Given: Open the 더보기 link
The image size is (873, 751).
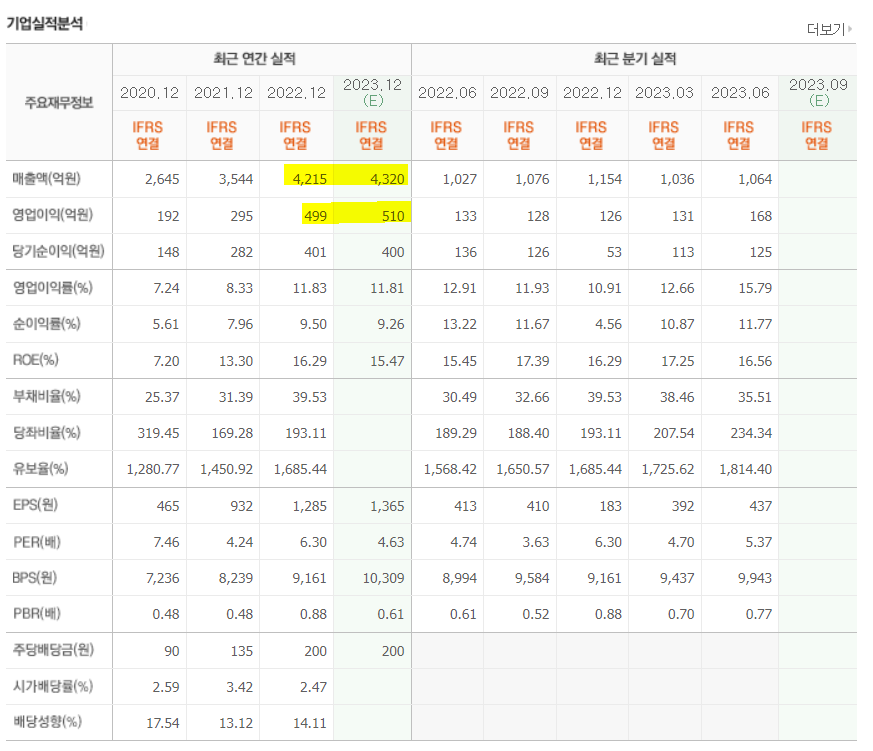Looking at the screenshot, I should (829, 29).
